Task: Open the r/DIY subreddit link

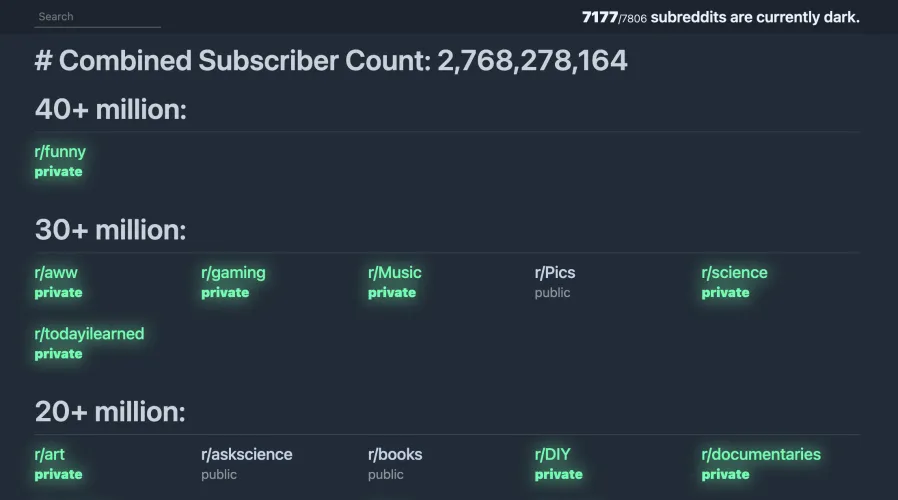Action: click(x=553, y=455)
